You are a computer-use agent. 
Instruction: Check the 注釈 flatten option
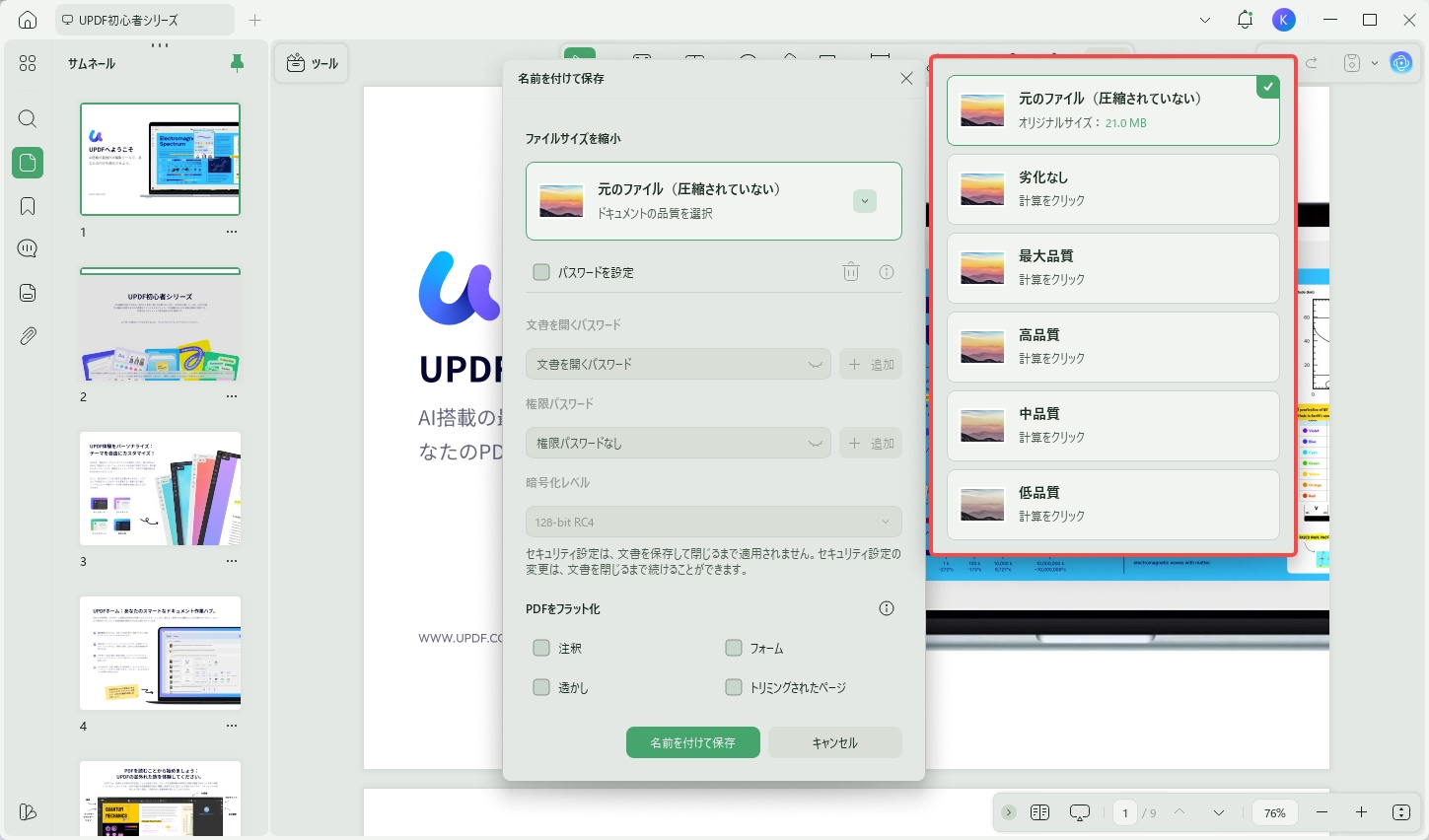click(541, 648)
